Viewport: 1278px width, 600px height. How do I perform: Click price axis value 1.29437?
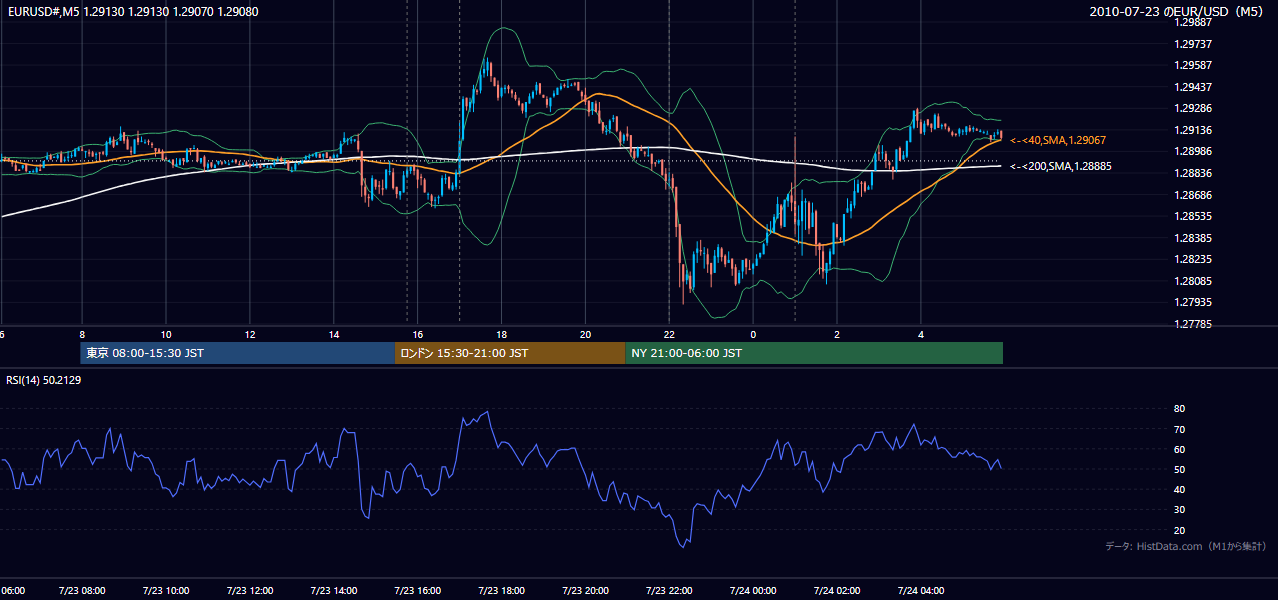1192,87
